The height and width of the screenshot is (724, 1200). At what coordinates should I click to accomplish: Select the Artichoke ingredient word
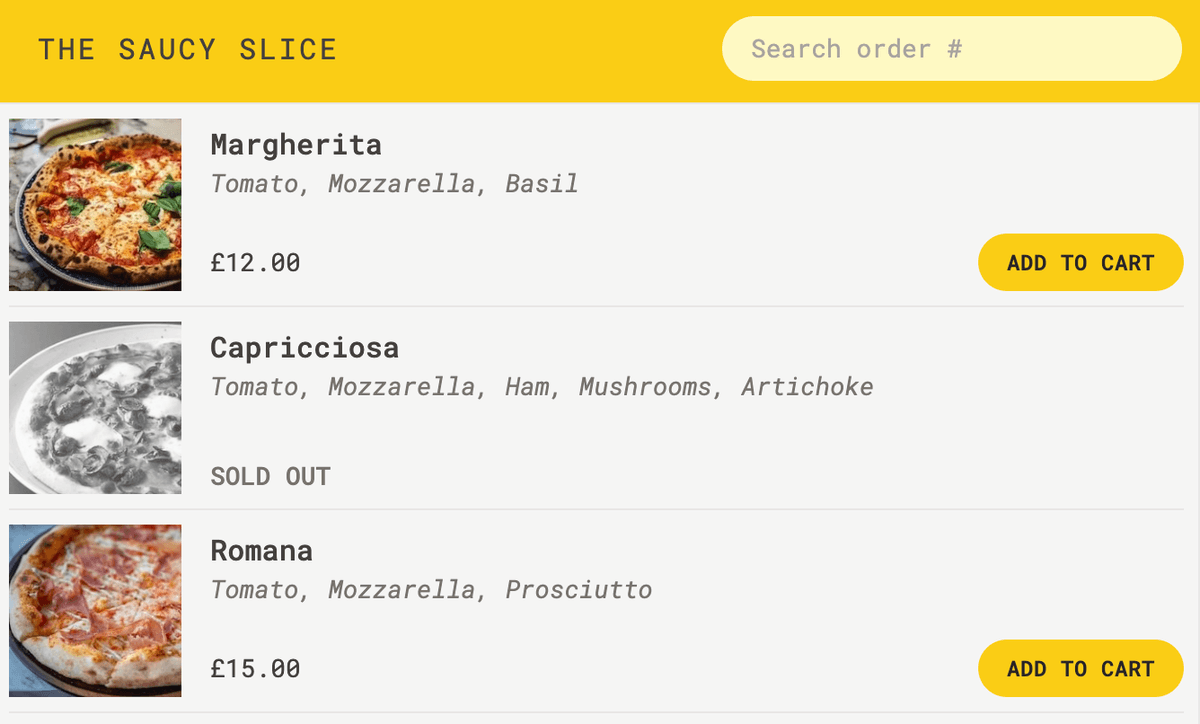coord(807,387)
